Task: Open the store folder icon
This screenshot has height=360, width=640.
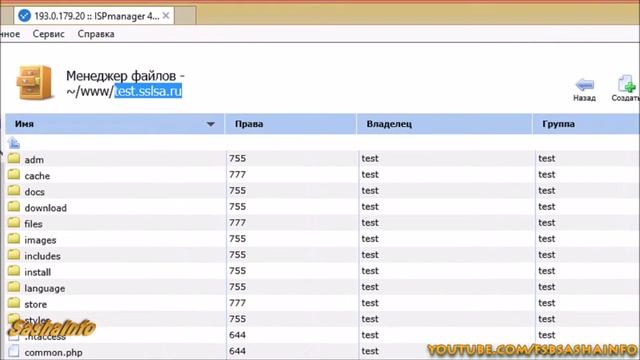Action: tap(14, 303)
